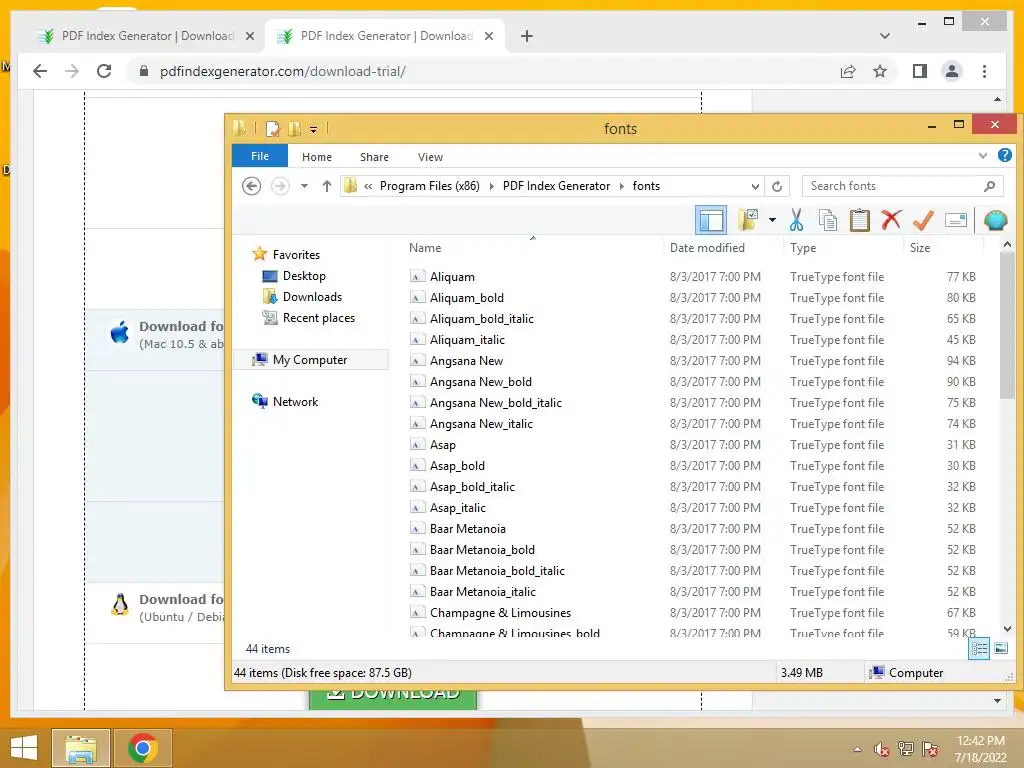Click the red X Delete icon
The width and height of the screenshot is (1024, 768).
coord(891,220)
